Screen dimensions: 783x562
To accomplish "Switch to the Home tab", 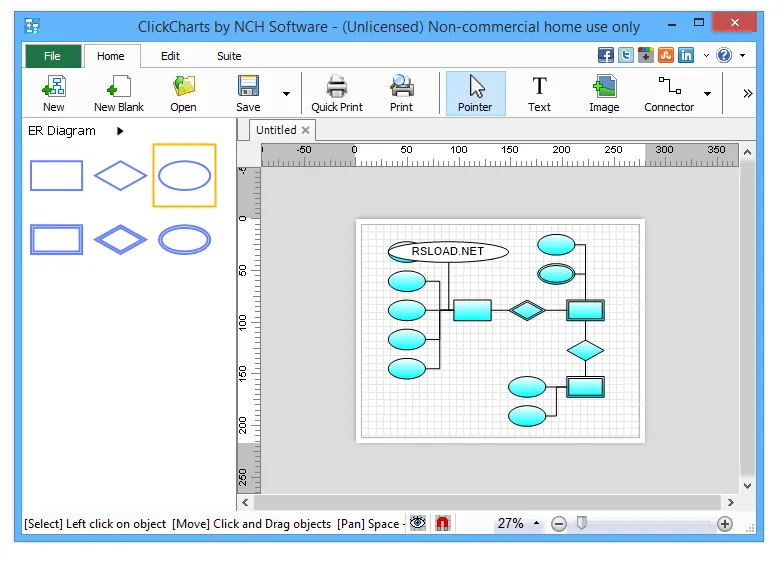I will tap(111, 56).
